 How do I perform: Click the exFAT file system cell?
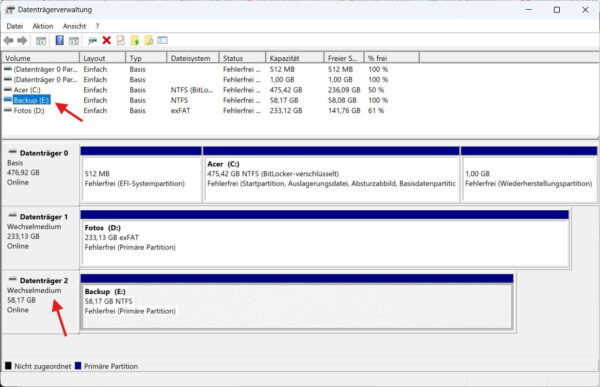point(180,111)
